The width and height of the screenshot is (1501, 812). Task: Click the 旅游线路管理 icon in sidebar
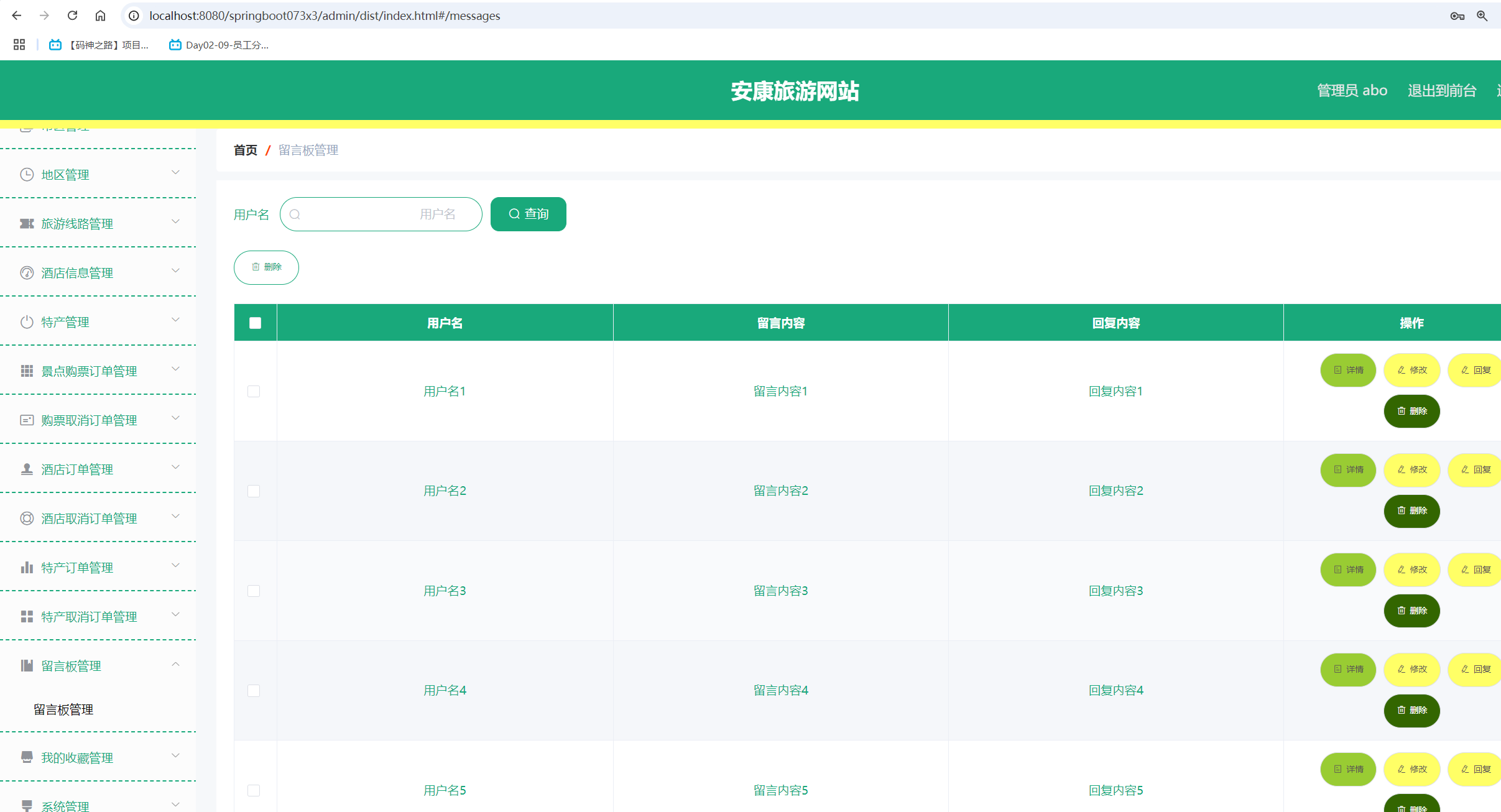point(26,223)
